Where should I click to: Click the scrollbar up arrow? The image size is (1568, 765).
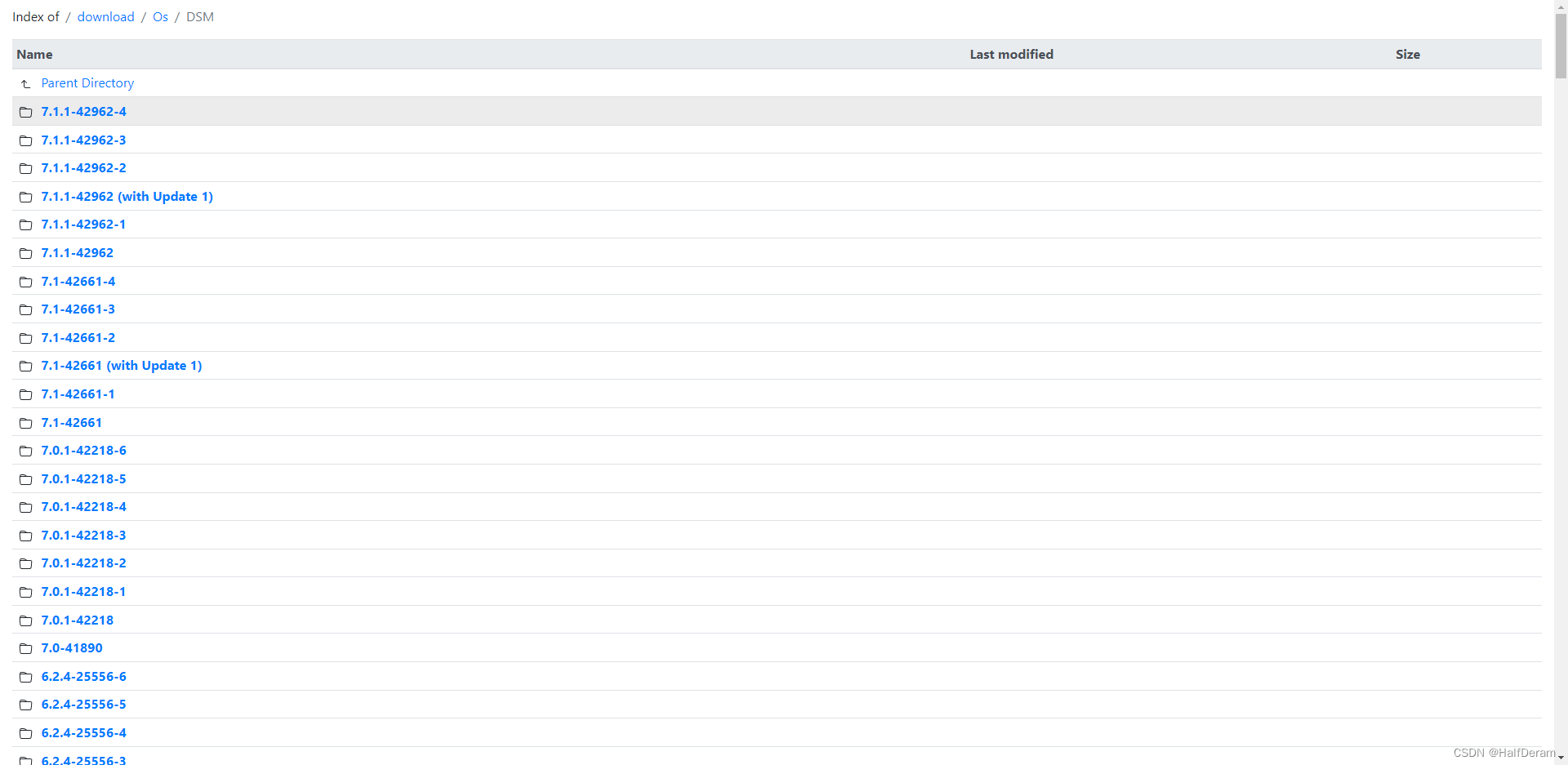[1561, 6]
